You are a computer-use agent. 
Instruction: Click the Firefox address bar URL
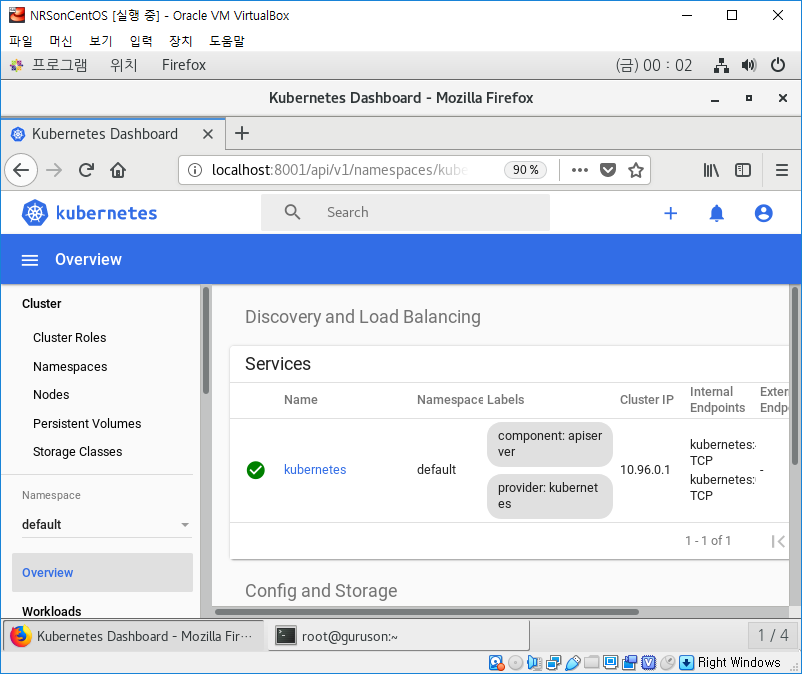click(340, 170)
